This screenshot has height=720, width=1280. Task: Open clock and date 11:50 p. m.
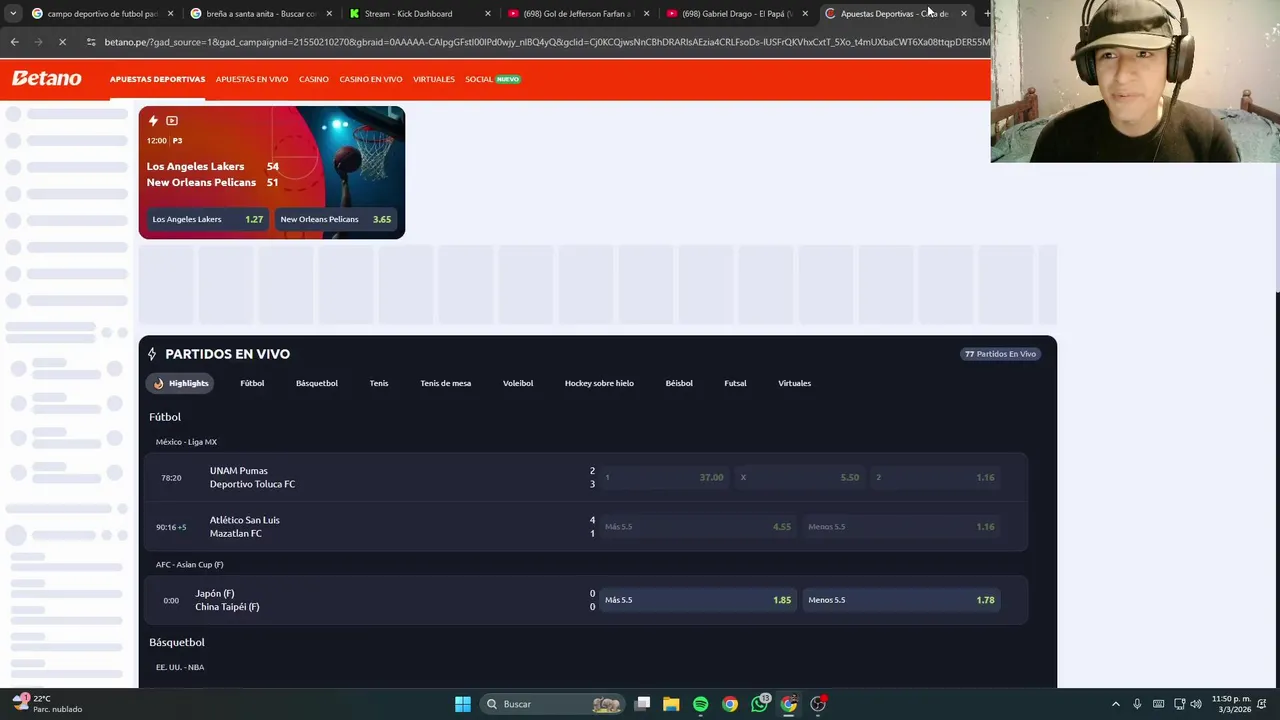pos(1231,704)
